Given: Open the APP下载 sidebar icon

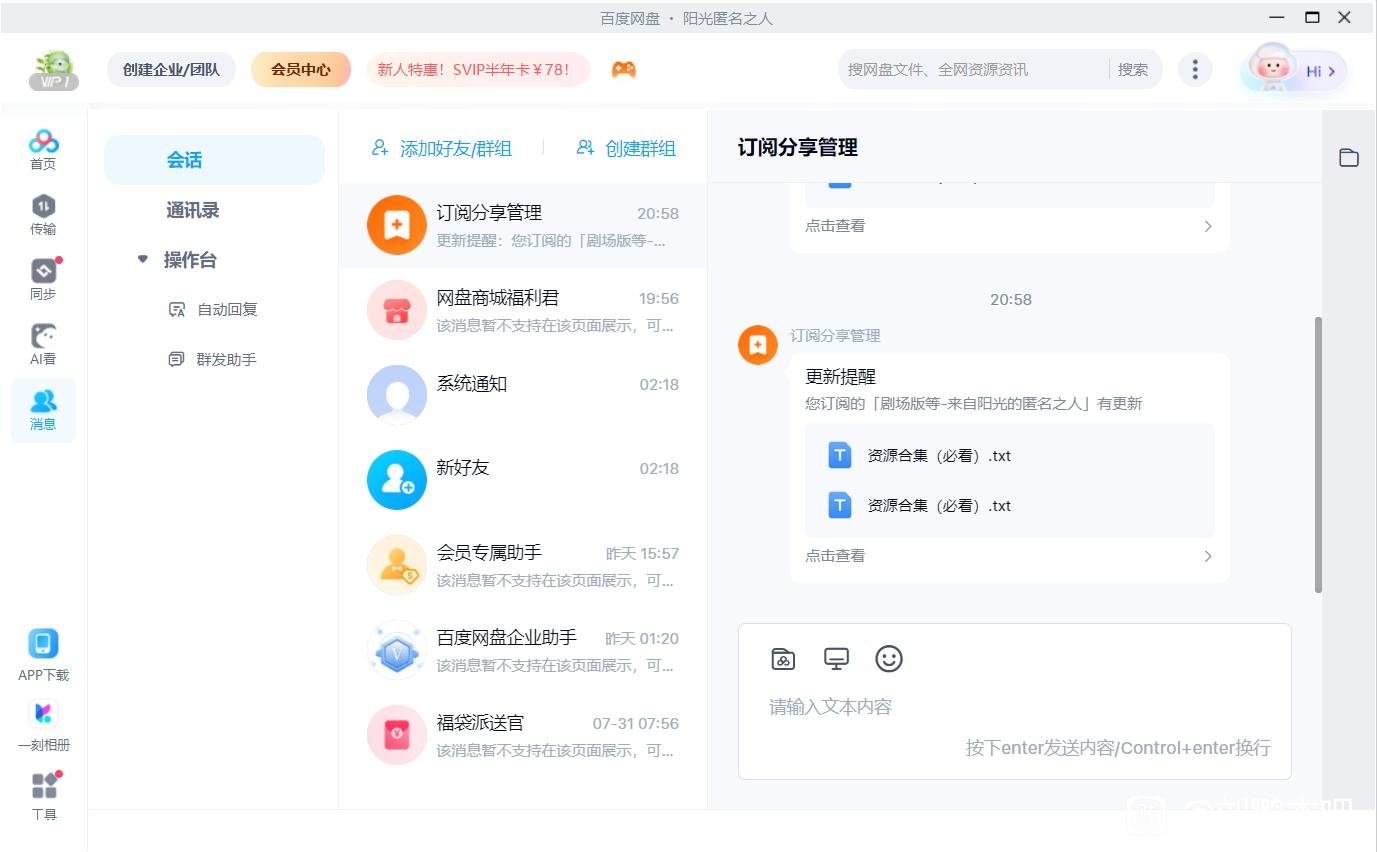Looking at the screenshot, I should (43, 655).
